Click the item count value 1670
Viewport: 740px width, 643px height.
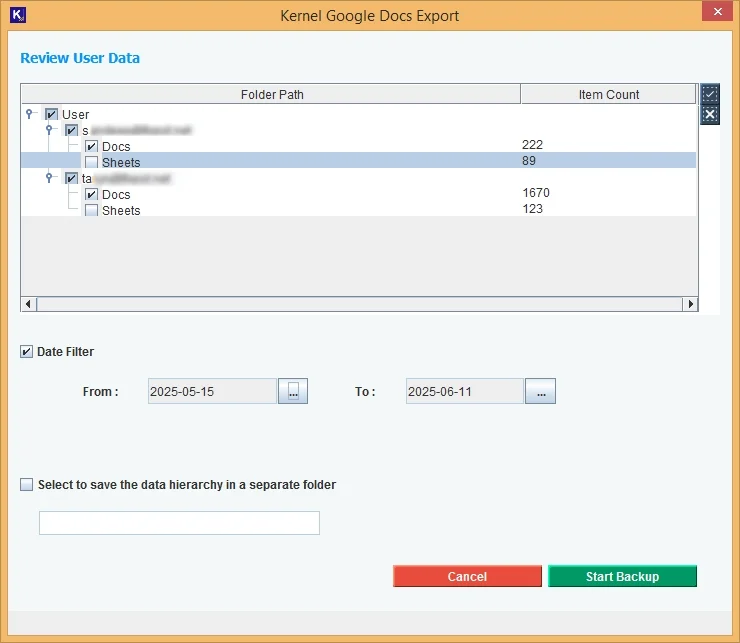536,193
